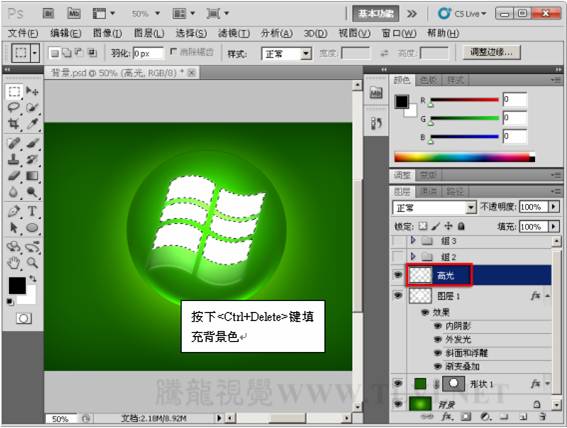This screenshot has width=567, height=428.
Task: Switch to the 路径 tab
Action: click(x=455, y=192)
